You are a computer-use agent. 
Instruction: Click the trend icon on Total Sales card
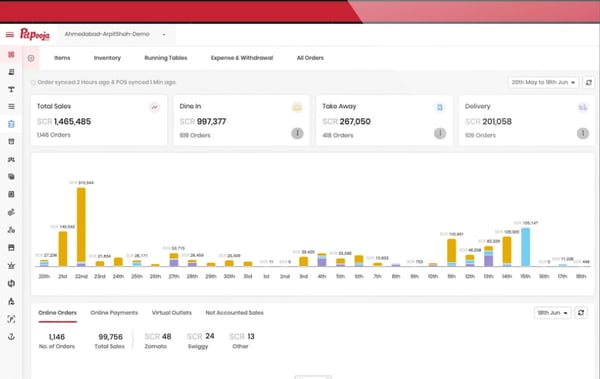(x=155, y=107)
